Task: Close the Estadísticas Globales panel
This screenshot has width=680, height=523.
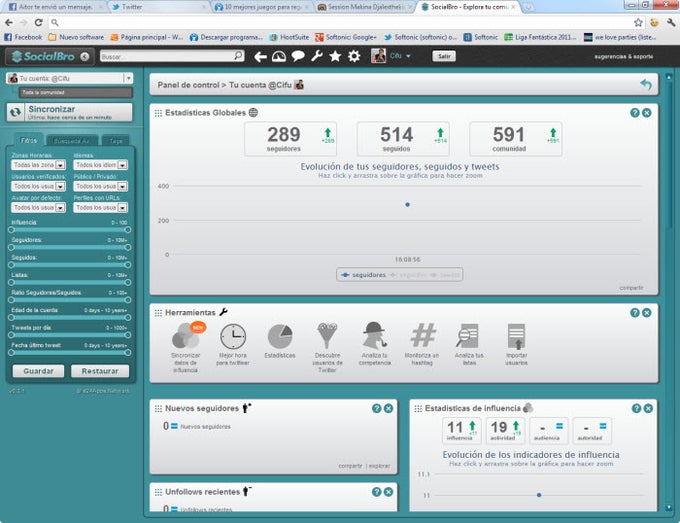Action: (647, 113)
